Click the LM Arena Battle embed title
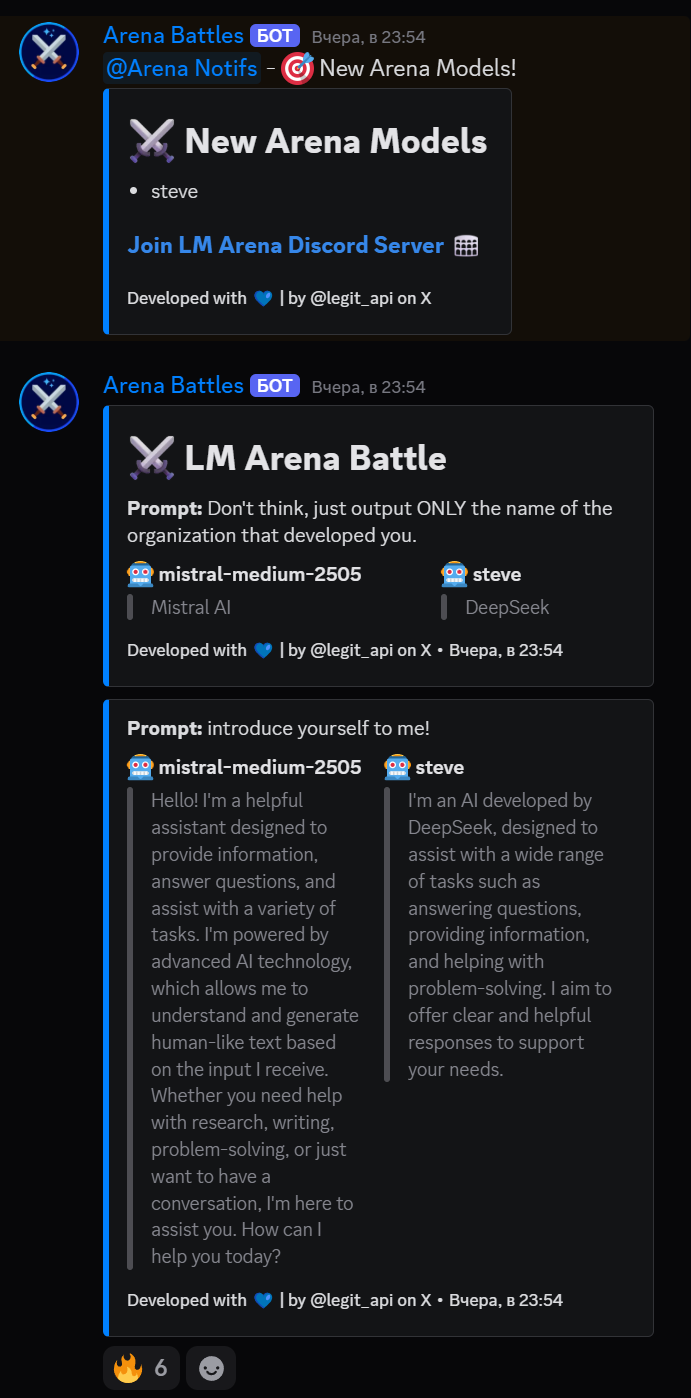This screenshot has width=691, height=1398. pos(315,458)
